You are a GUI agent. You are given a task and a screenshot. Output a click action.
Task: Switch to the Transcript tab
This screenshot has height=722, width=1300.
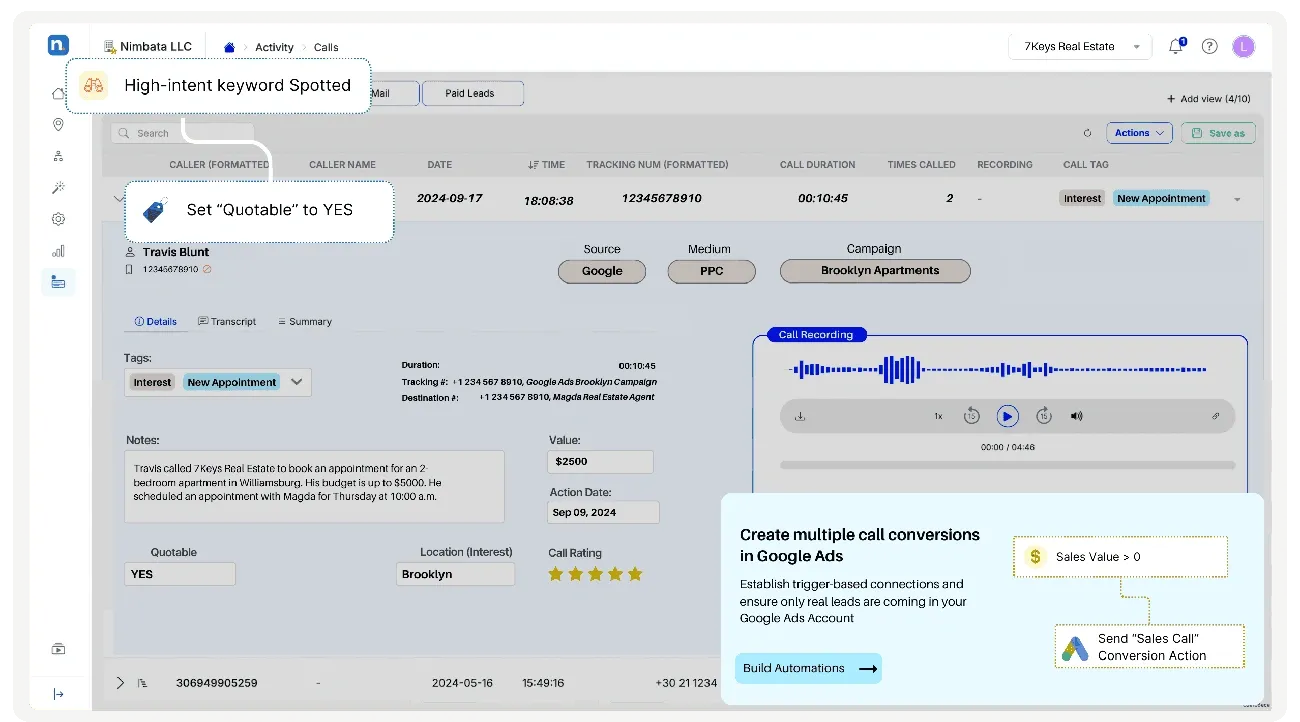pyautogui.click(x=227, y=322)
